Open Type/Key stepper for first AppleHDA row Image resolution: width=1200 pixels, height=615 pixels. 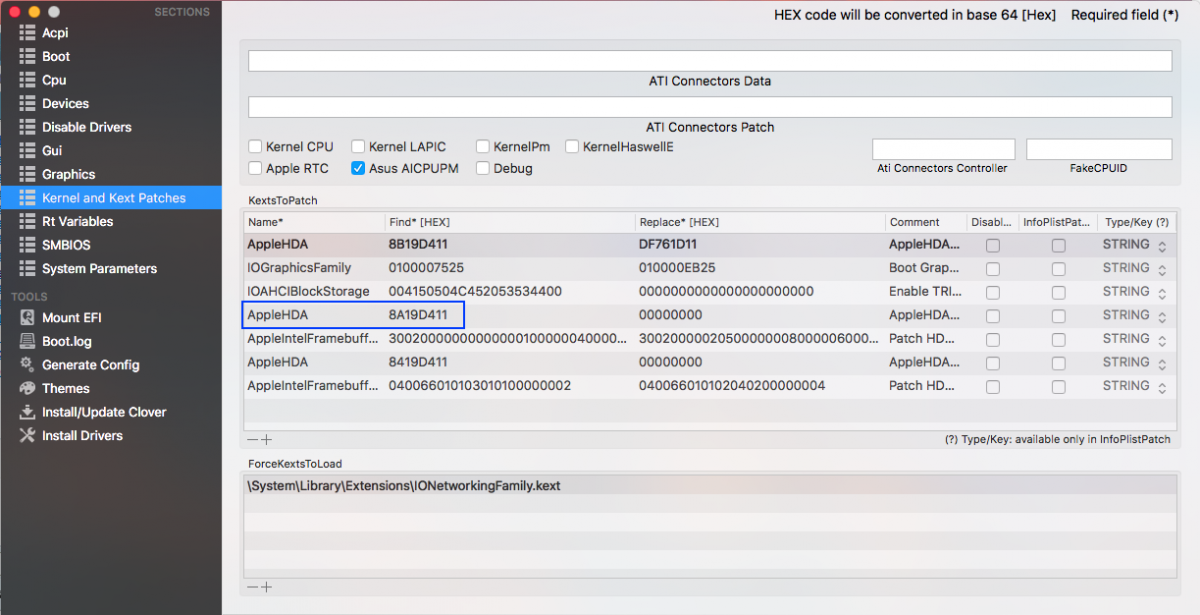(x=1162, y=245)
